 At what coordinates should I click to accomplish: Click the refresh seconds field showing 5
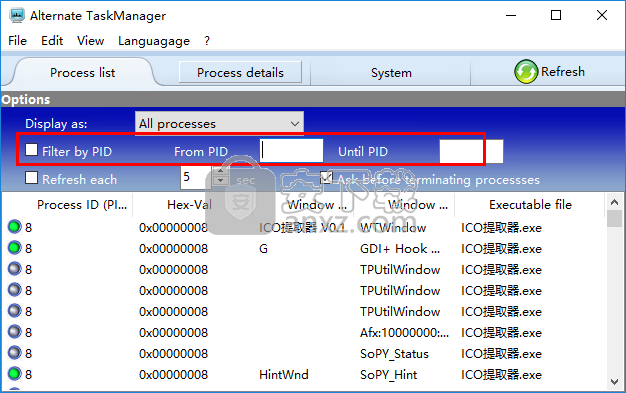tap(196, 177)
